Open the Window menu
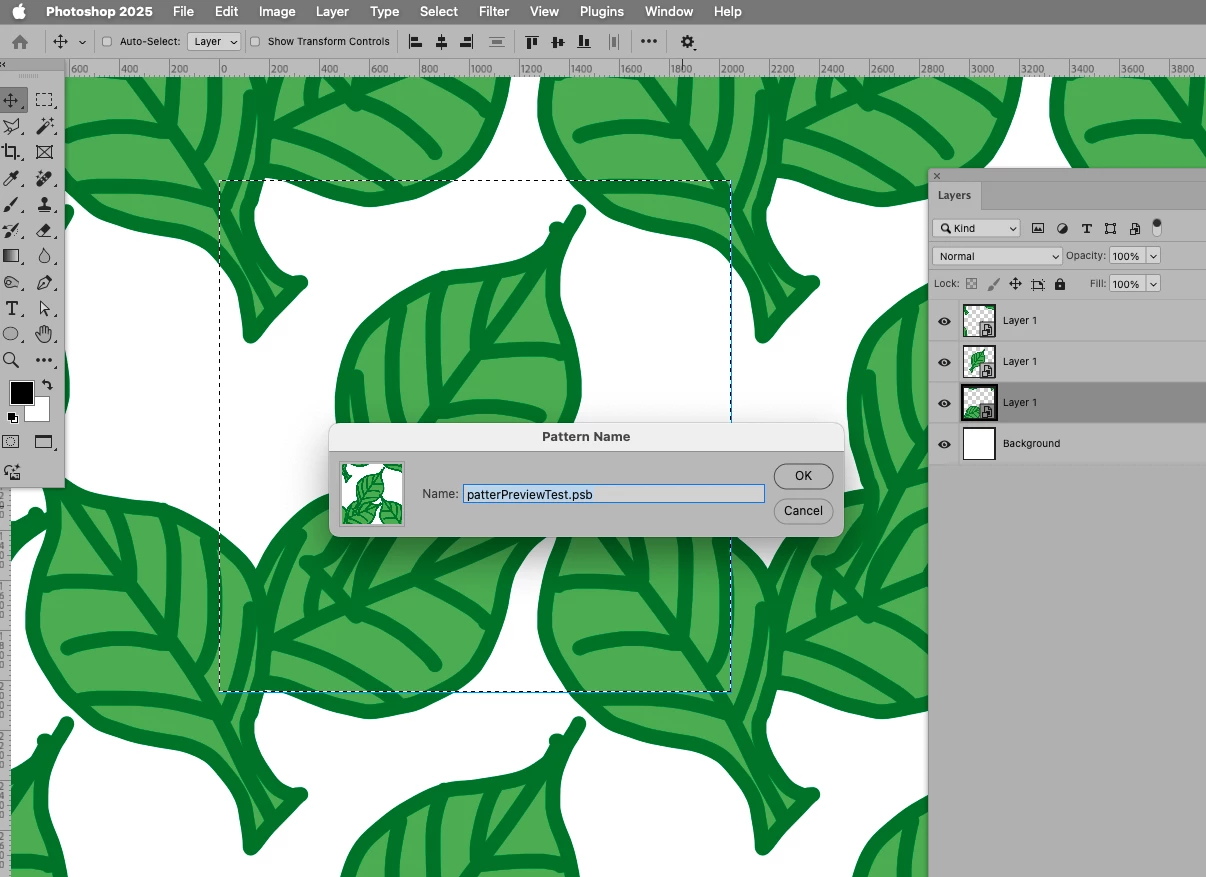The height and width of the screenshot is (877, 1206). click(669, 12)
